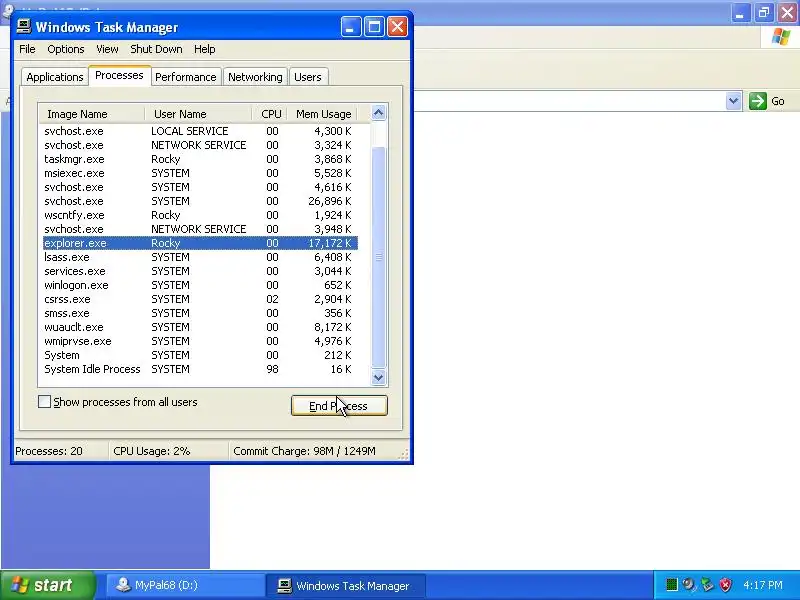Close the Windows Task Manager window
This screenshot has width=800, height=600.
pos(397,27)
